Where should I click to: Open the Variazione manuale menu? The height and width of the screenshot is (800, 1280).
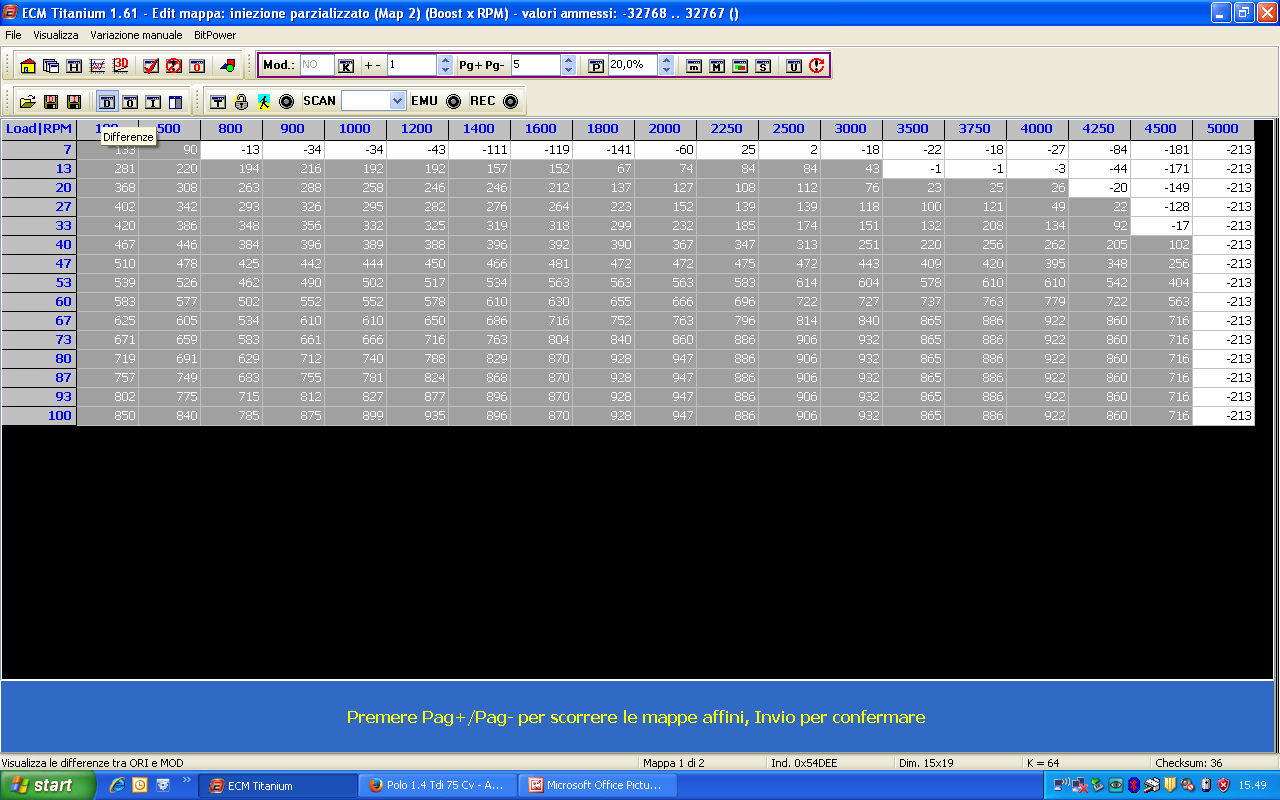click(136, 35)
